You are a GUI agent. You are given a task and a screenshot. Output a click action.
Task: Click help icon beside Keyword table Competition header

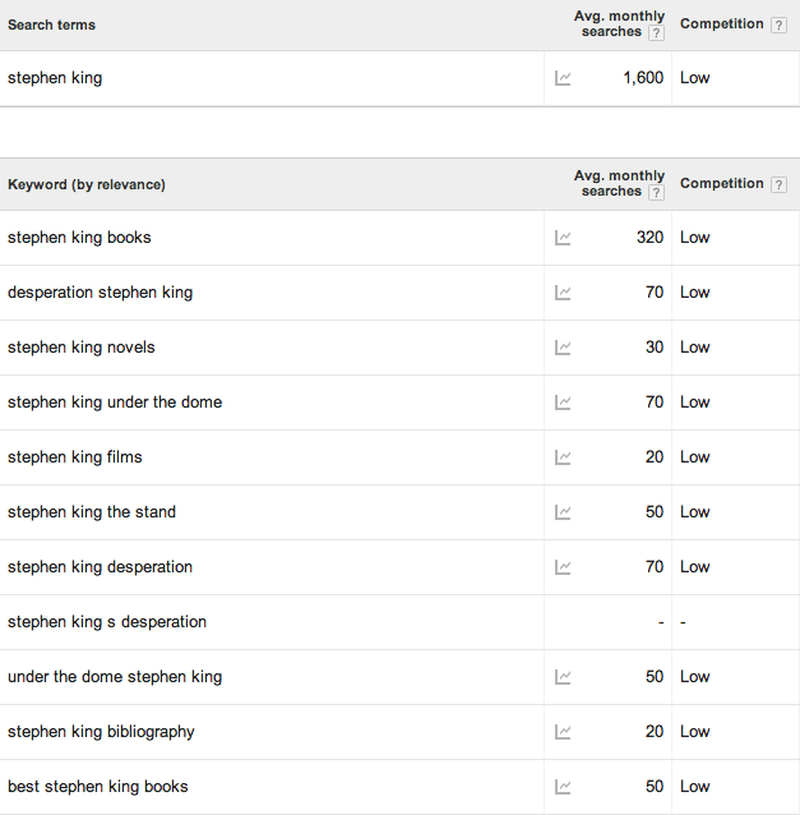pyautogui.click(x=778, y=185)
